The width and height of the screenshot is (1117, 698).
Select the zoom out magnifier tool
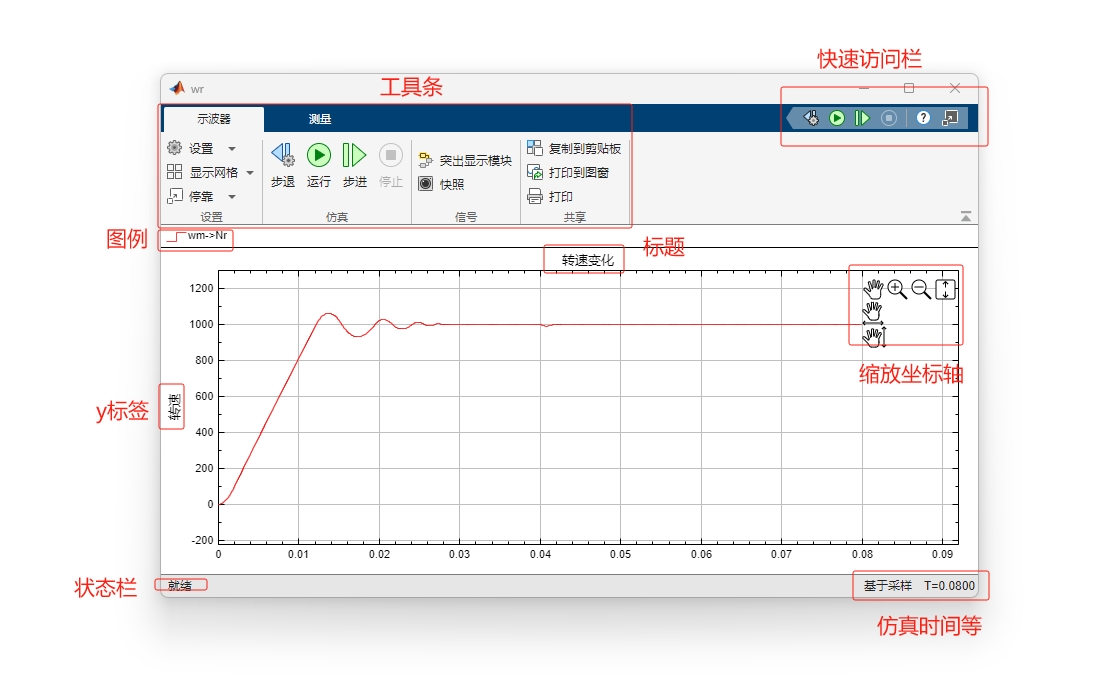[921, 289]
